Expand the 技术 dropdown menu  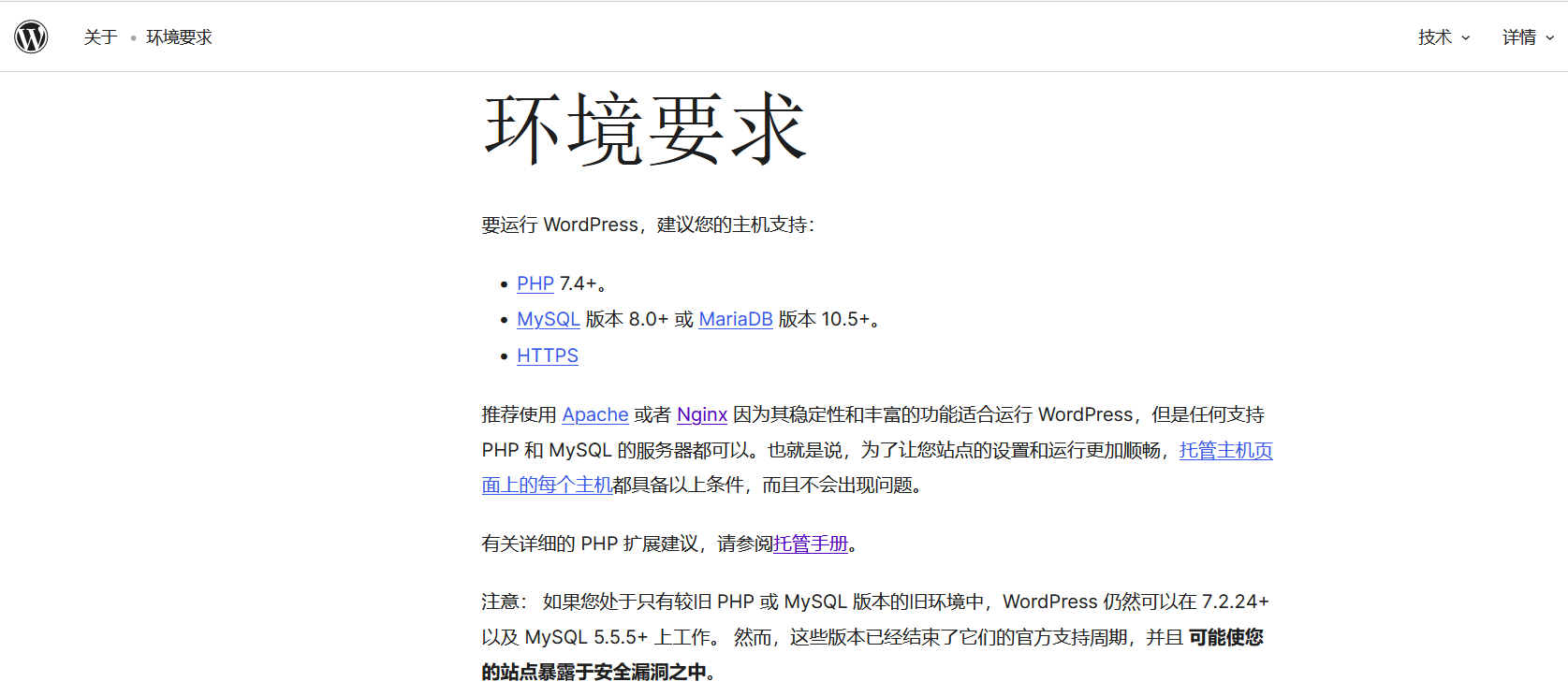[x=1443, y=37]
